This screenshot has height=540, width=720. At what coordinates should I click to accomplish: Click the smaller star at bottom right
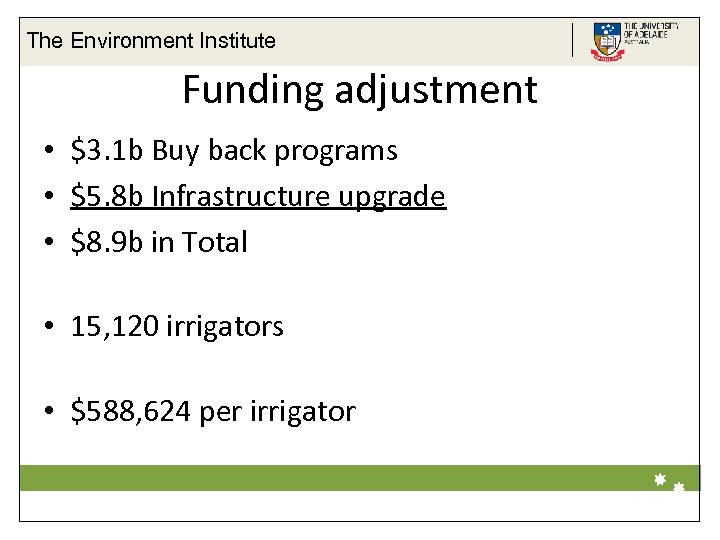tap(679, 487)
